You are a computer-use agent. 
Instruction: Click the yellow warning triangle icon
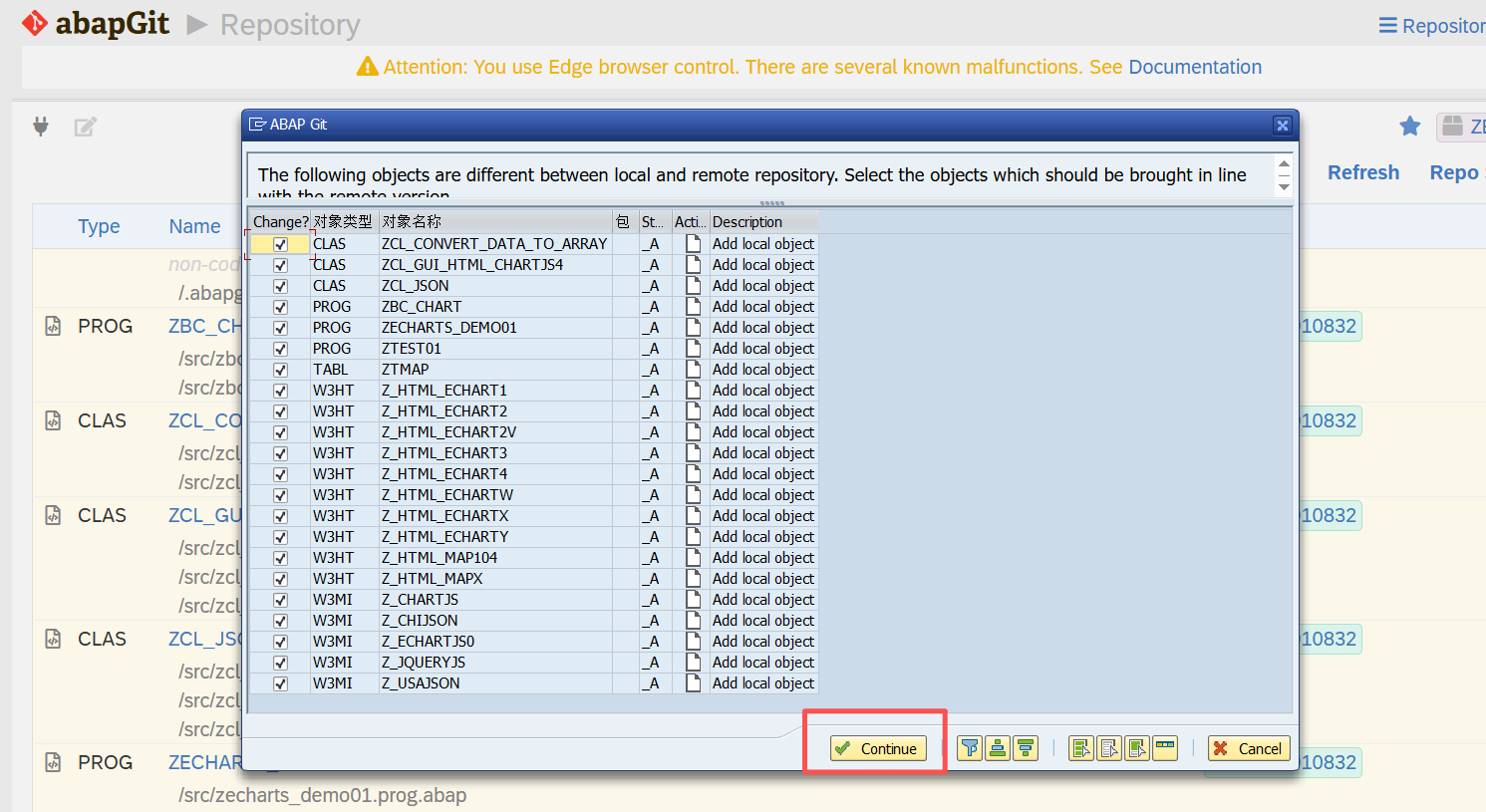click(x=368, y=67)
